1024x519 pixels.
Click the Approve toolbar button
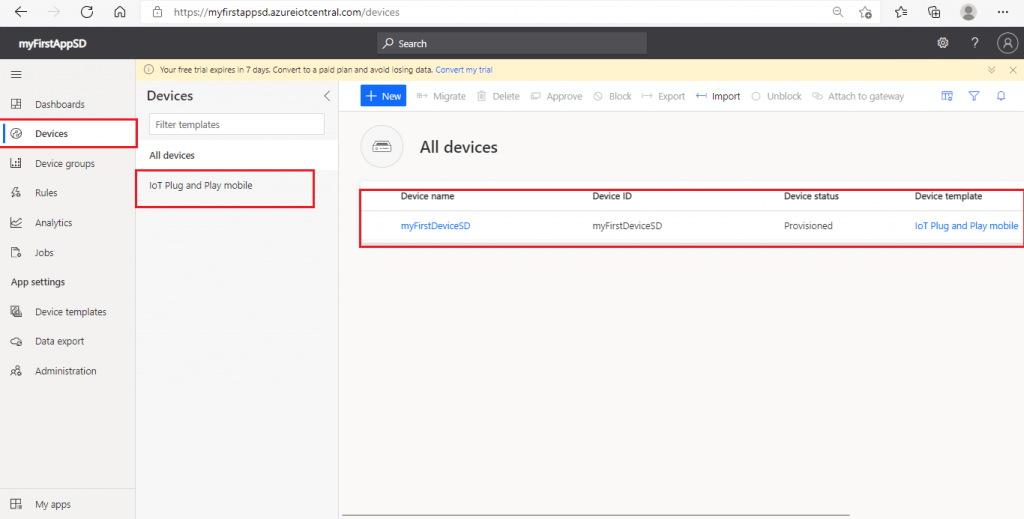556,96
